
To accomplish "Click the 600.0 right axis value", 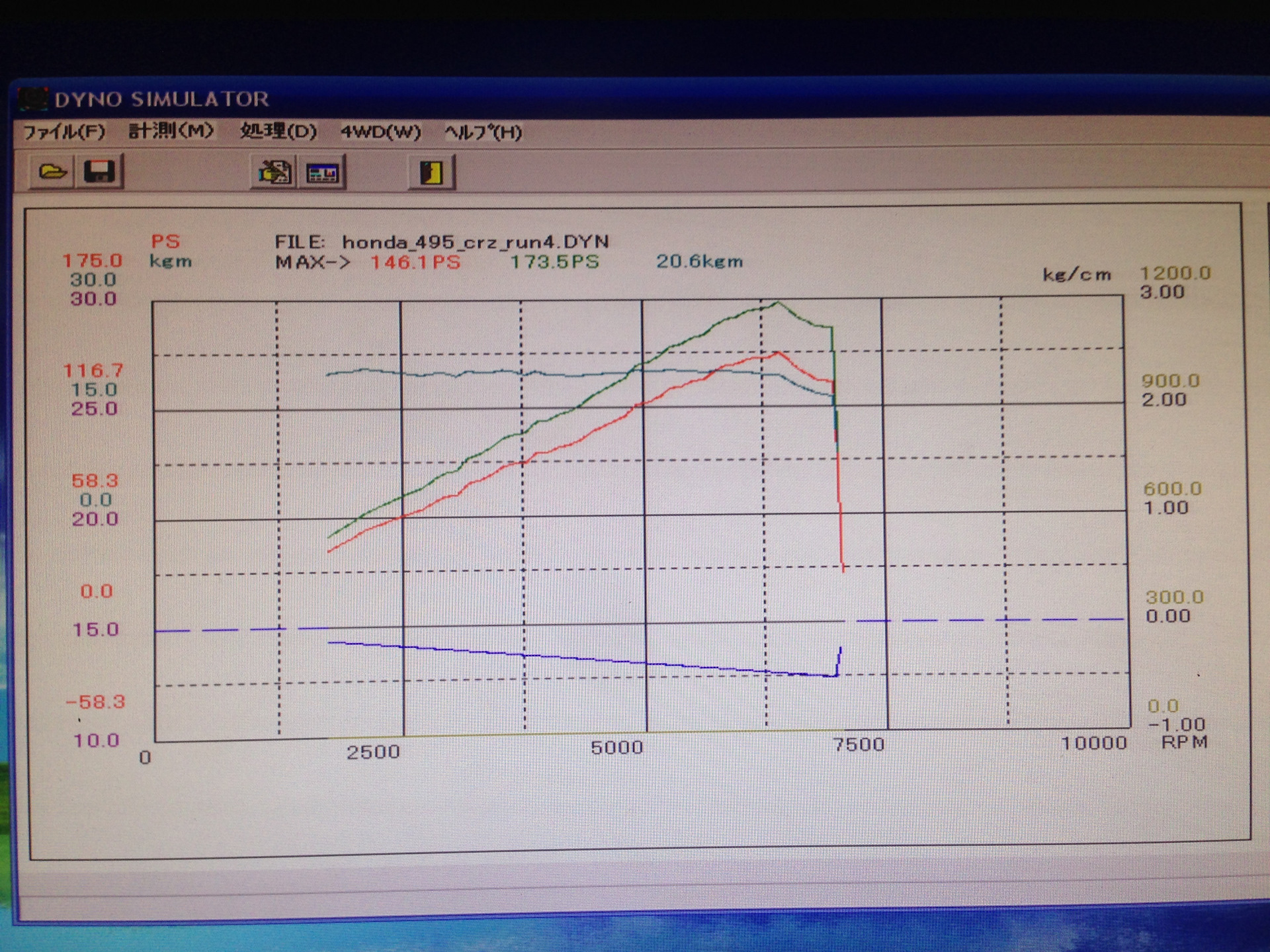I will [1172, 488].
